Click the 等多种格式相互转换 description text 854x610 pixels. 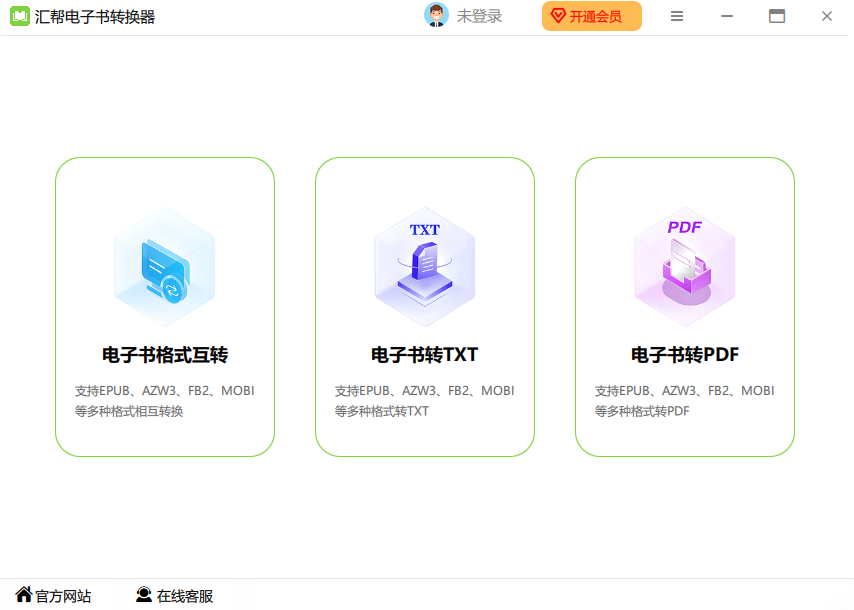[129, 411]
